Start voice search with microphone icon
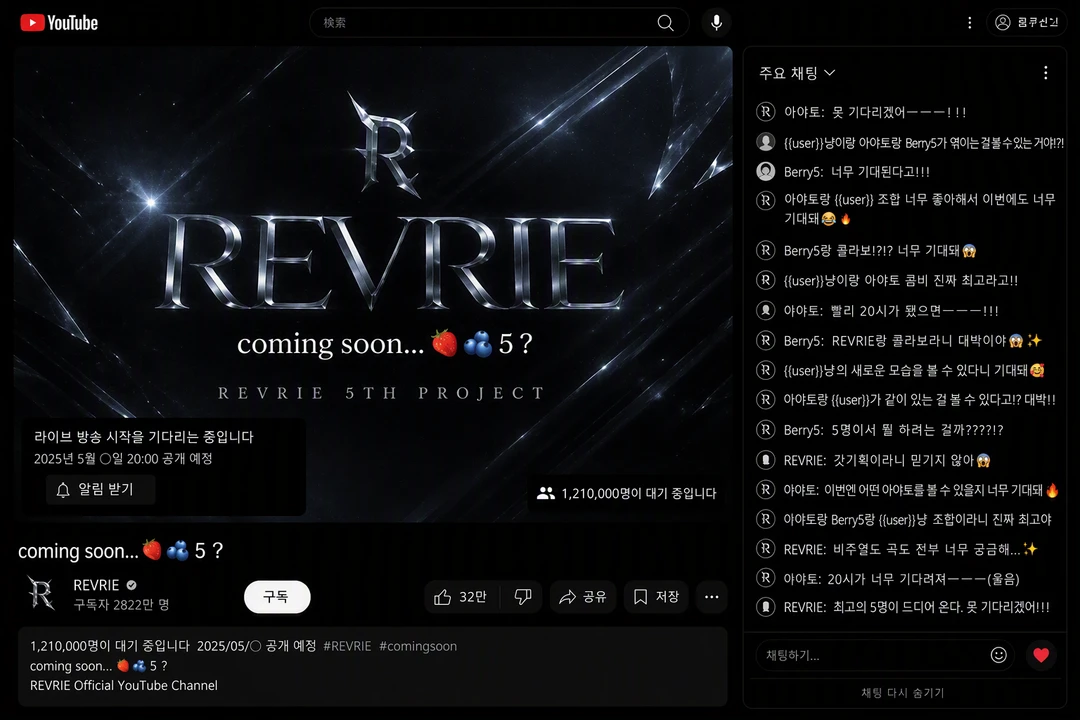1080x720 pixels. [x=716, y=23]
